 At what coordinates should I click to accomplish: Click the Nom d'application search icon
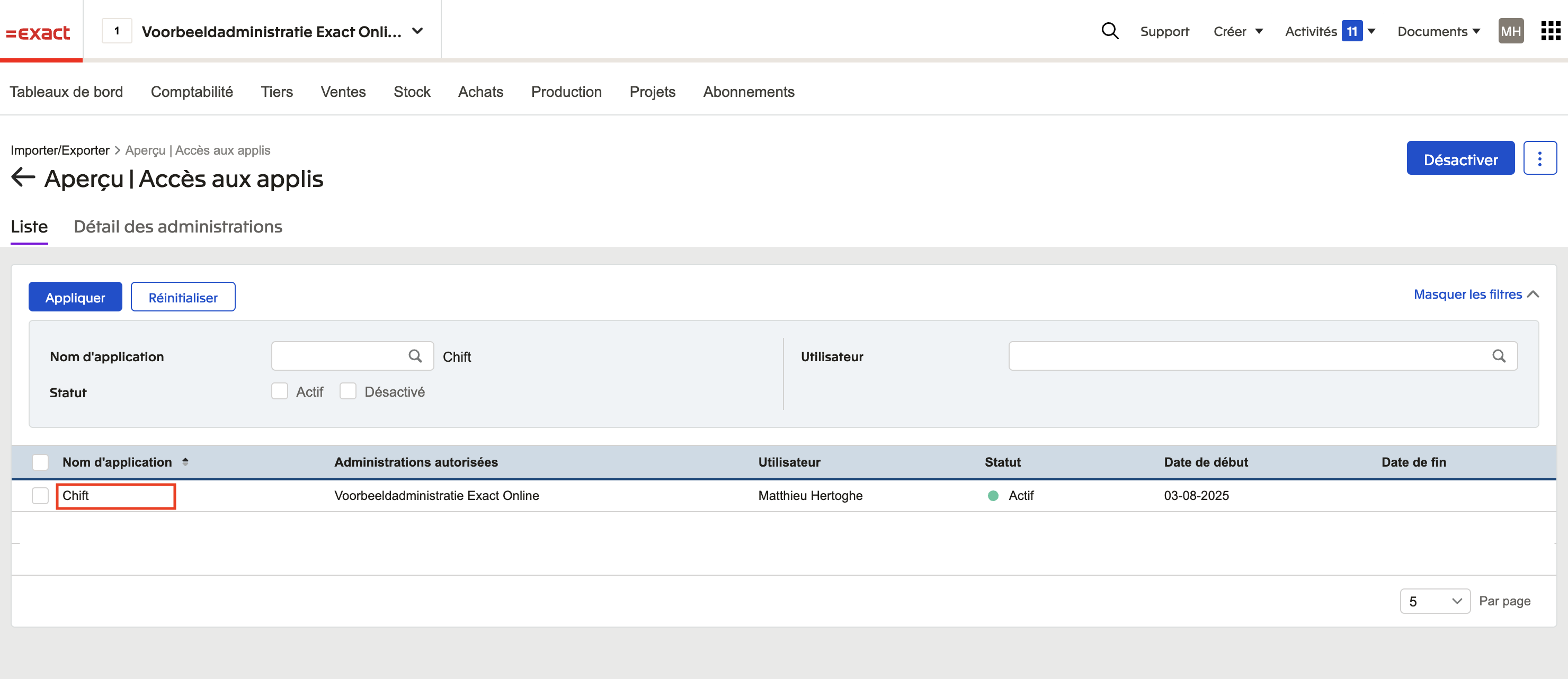point(415,356)
